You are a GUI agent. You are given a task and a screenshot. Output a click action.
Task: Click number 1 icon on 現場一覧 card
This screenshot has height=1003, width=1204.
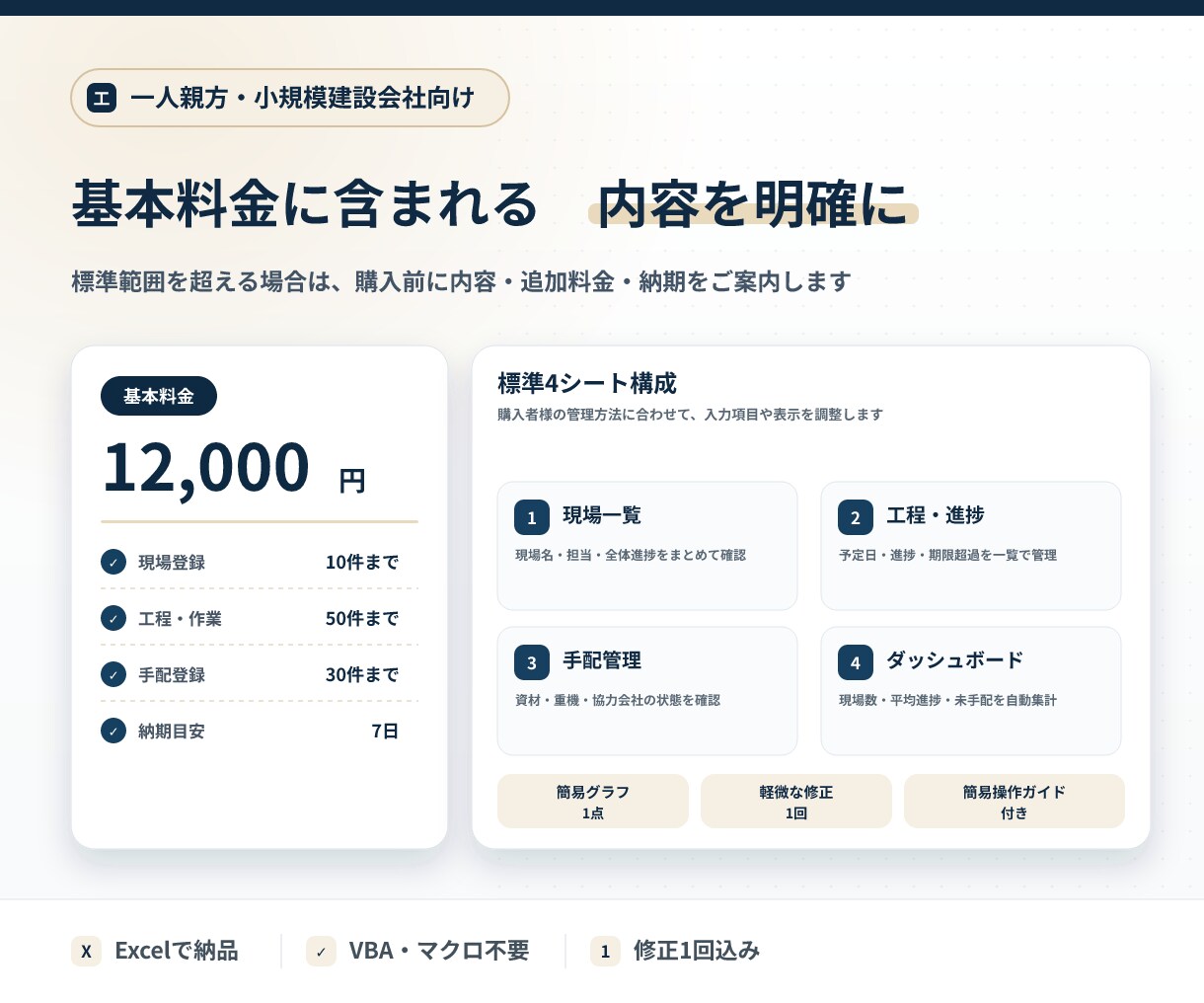[x=532, y=517]
